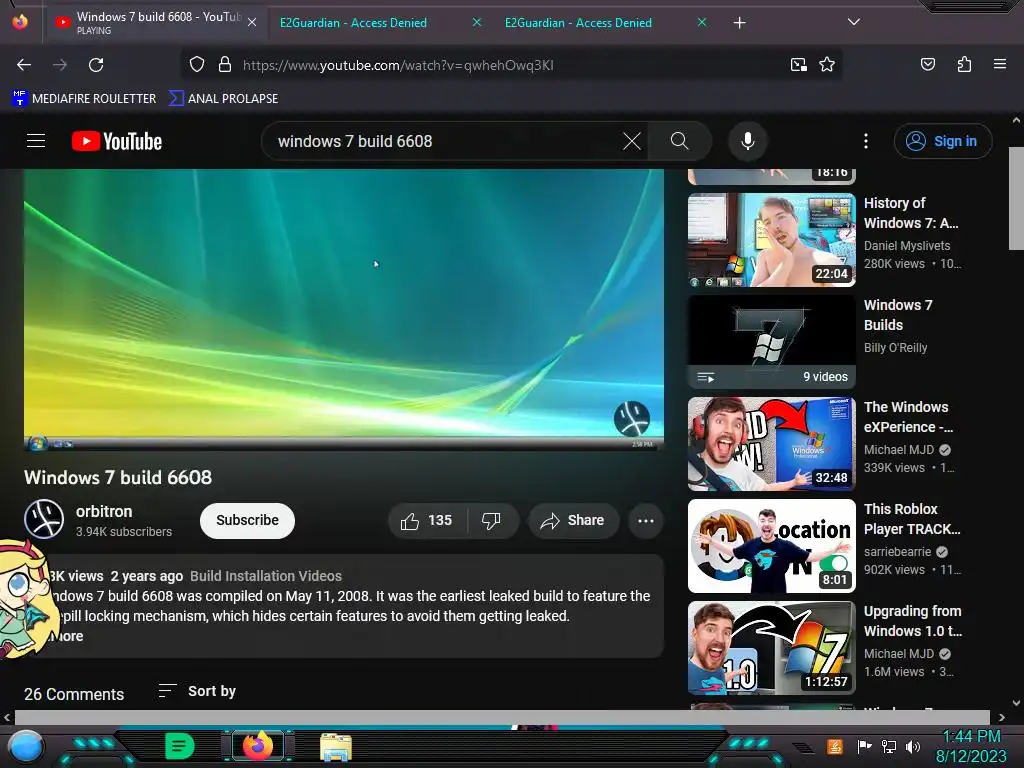The height and width of the screenshot is (768, 1024).
Task: Dislike the video with thumbs down
Action: coord(491,520)
